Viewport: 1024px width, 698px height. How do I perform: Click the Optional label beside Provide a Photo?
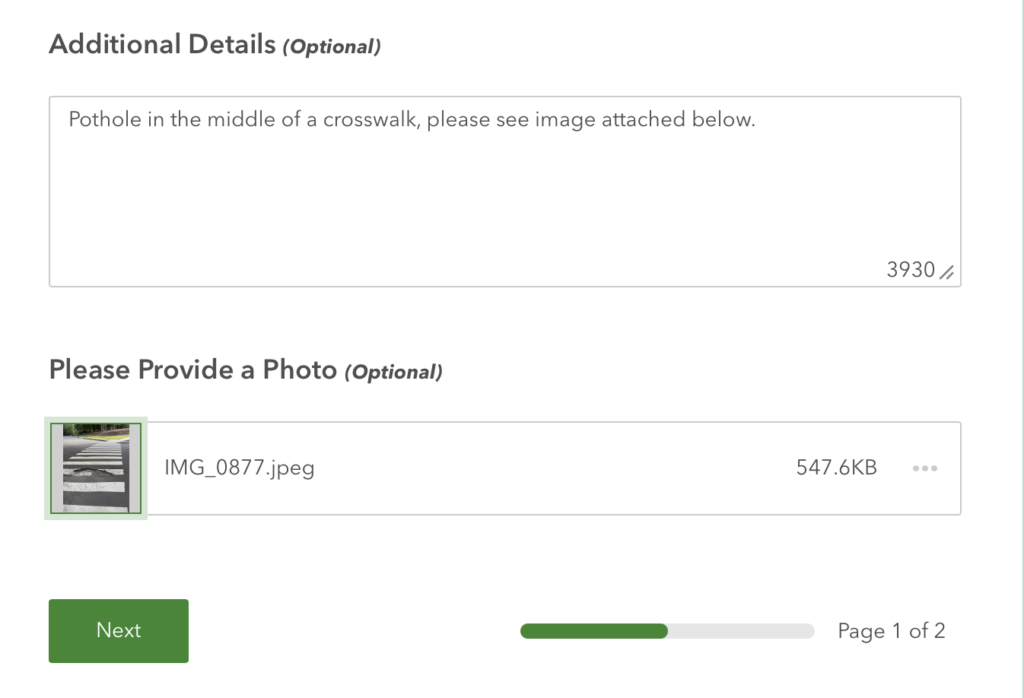(394, 372)
